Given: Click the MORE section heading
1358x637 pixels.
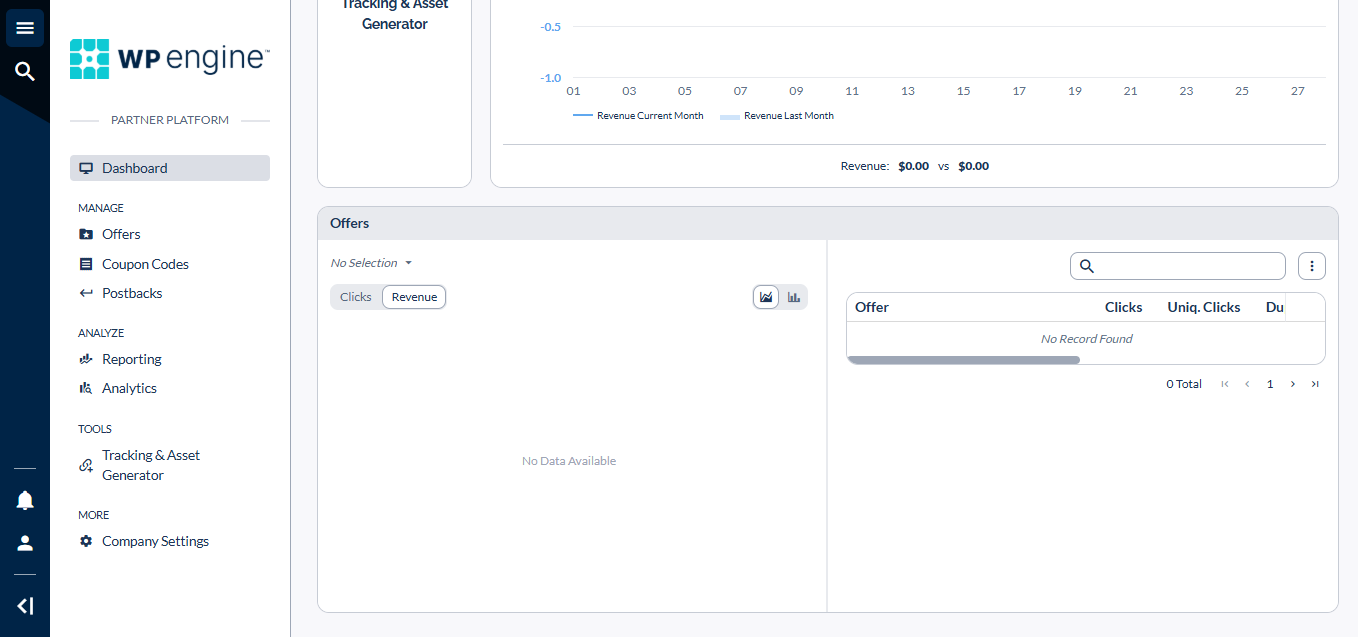Looking at the screenshot, I should coord(94,515).
